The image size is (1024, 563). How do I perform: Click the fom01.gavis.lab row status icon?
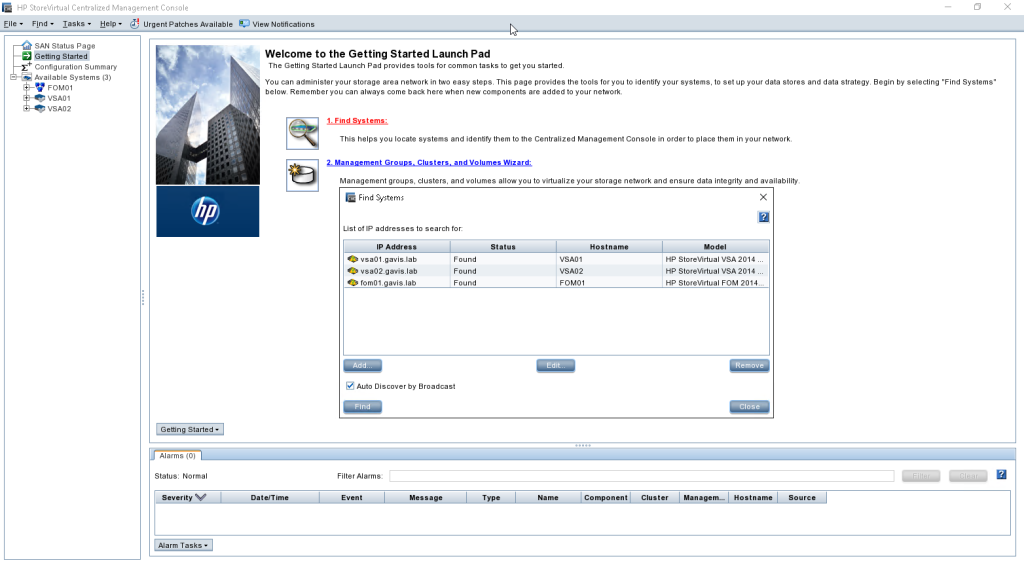click(353, 283)
